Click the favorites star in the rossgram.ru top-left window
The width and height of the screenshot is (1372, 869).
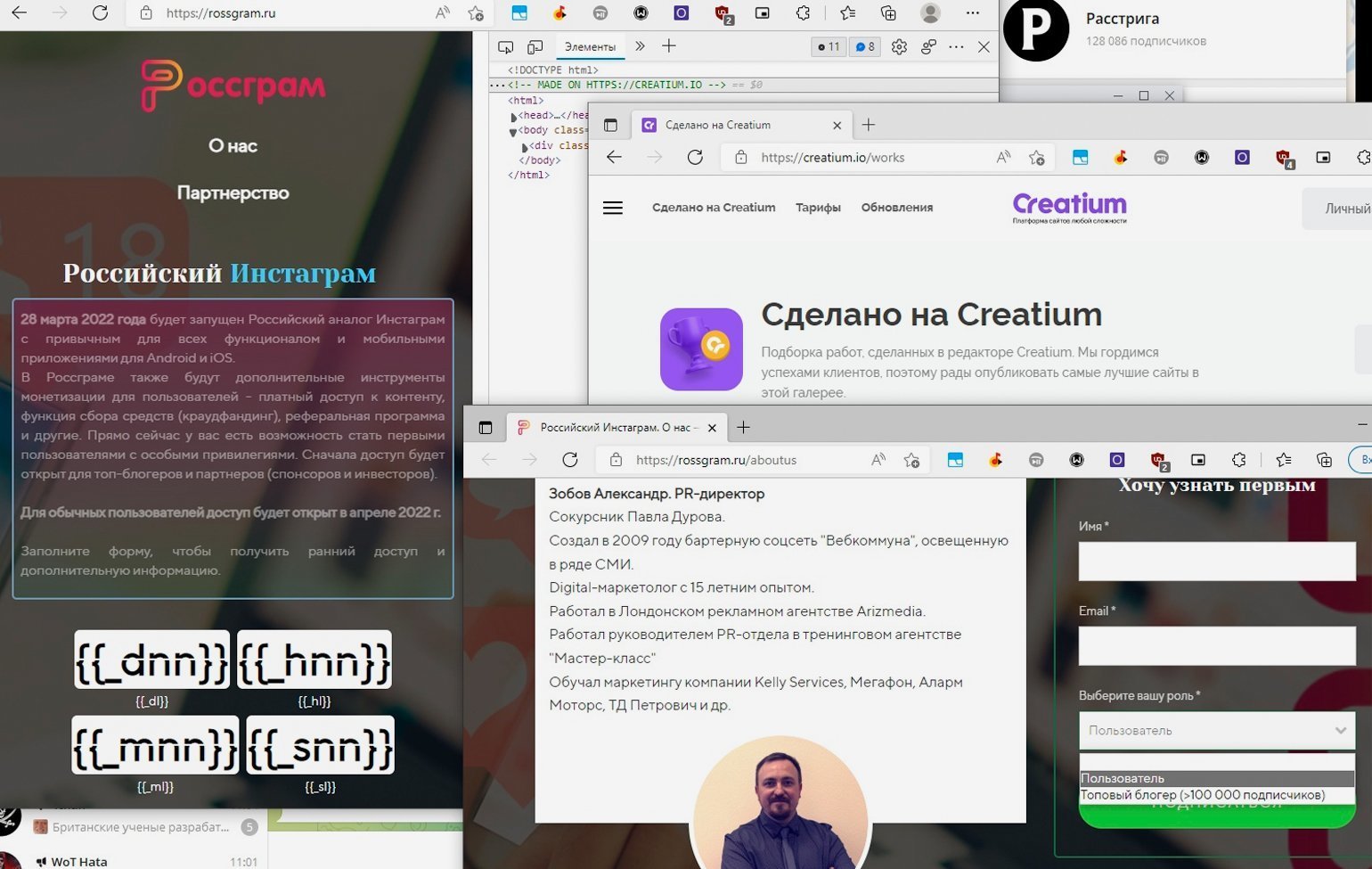[476, 12]
